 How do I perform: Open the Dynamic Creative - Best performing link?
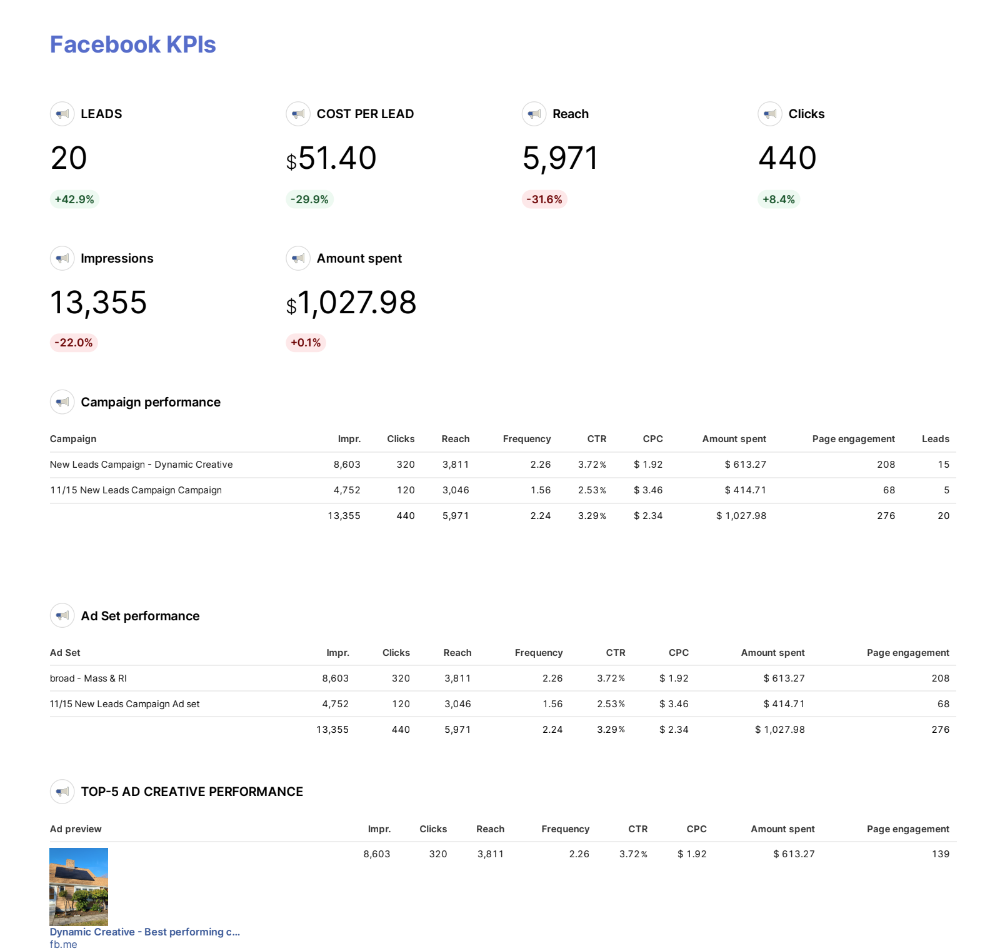(x=145, y=932)
